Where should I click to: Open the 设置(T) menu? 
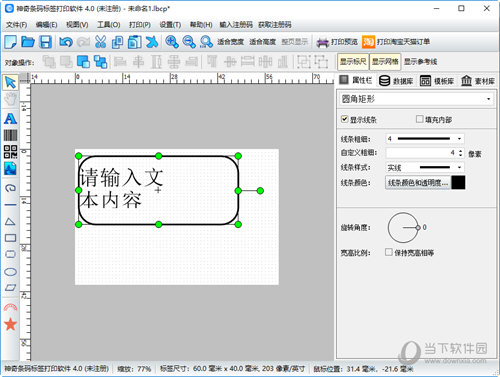coord(170,25)
